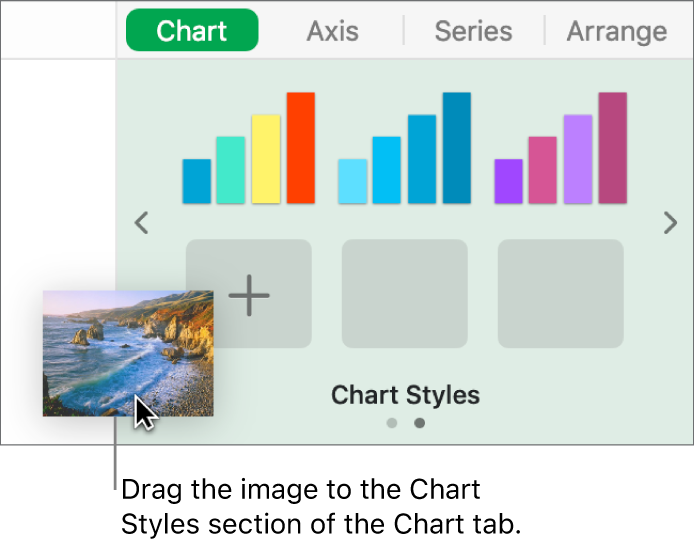
Task: Switch to the Chart tab
Action: click(192, 31)
